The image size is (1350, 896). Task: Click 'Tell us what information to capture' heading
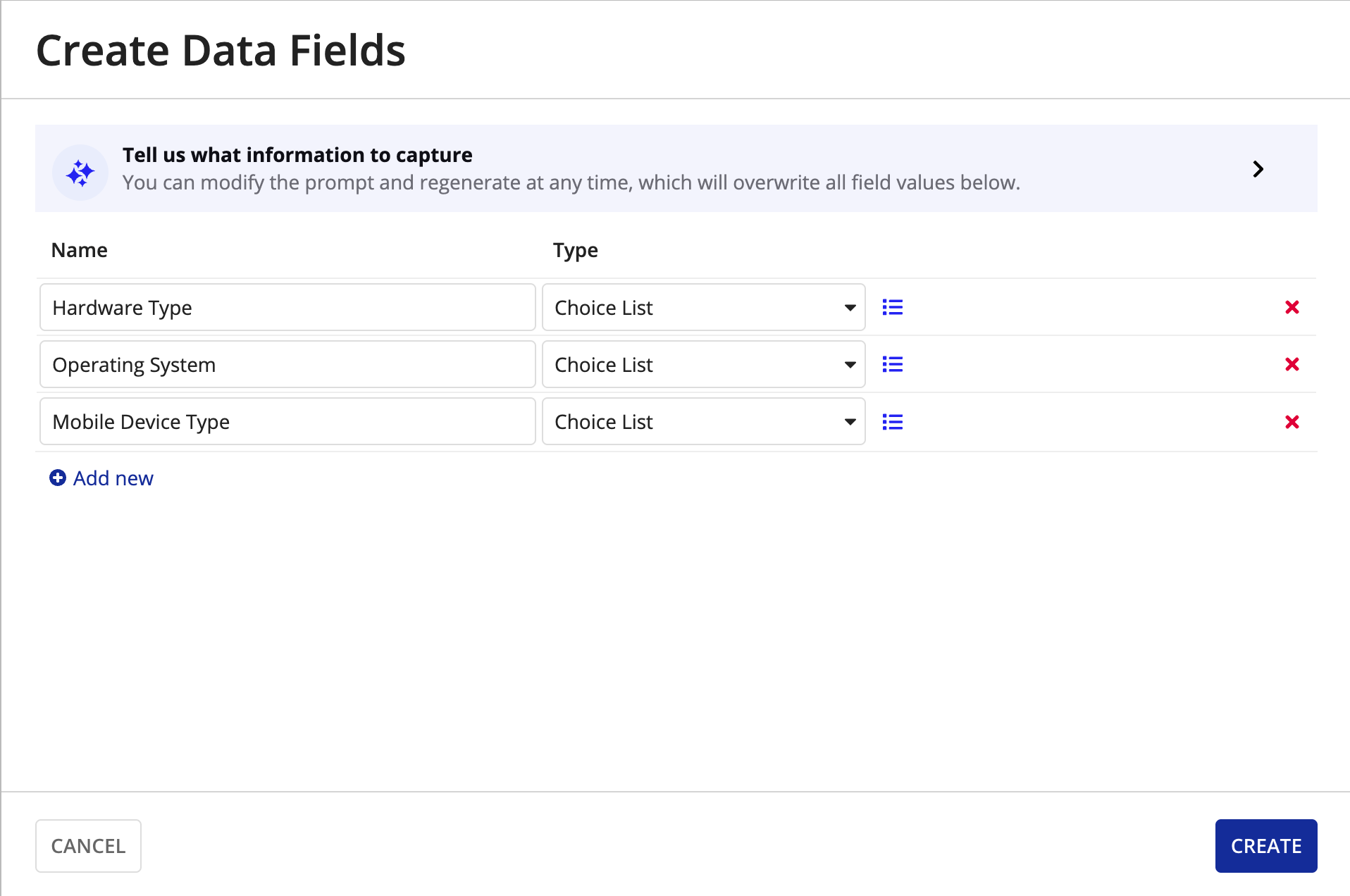pos(297,155)
